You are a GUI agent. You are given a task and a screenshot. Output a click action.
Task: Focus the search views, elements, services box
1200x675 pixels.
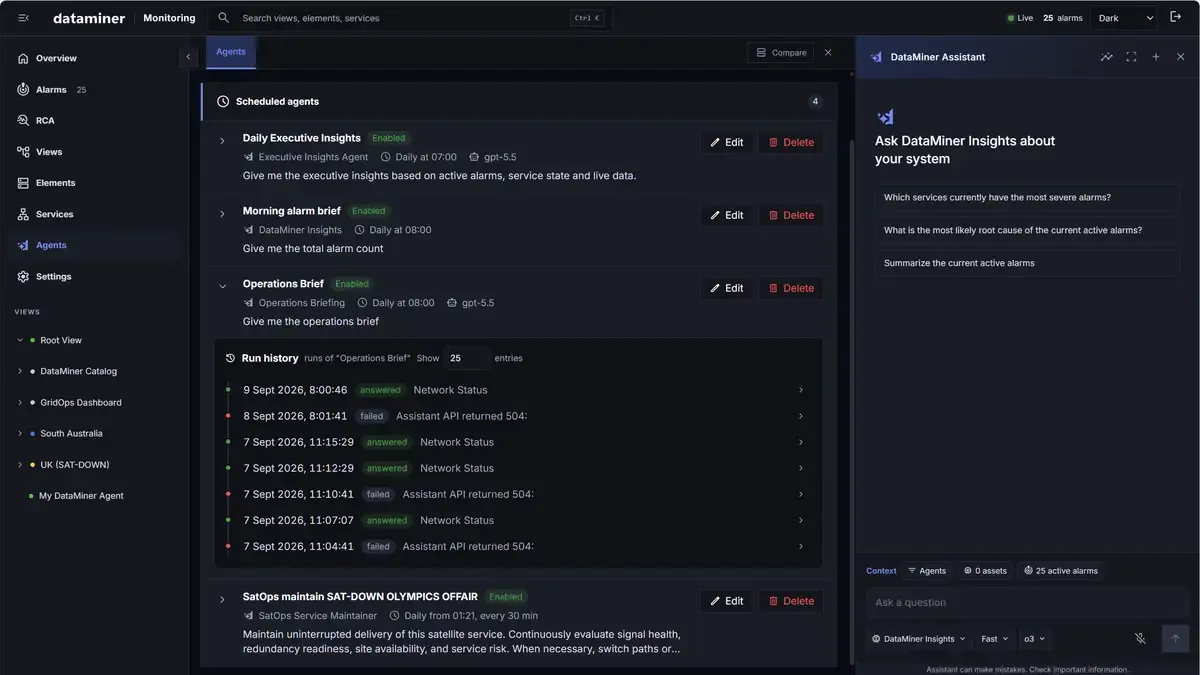point(410,18)
